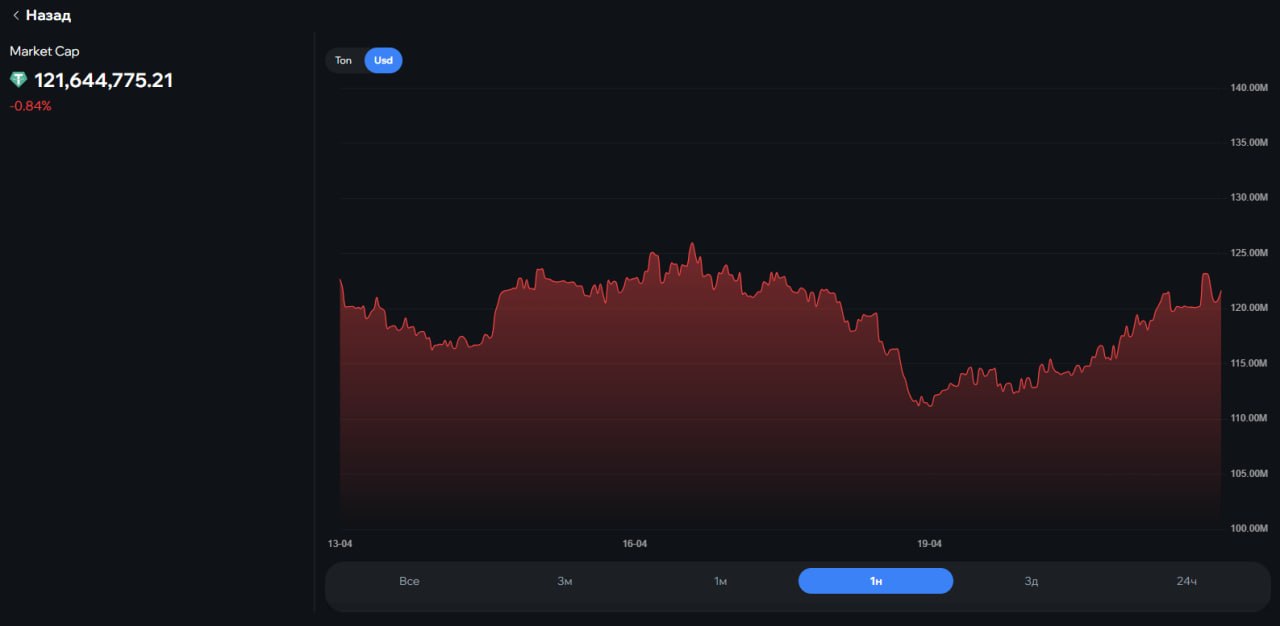1280x626 pixels.
Task: Click the "Market Cap" heading text
Action: pyautogui.click(x=44, y=51)
